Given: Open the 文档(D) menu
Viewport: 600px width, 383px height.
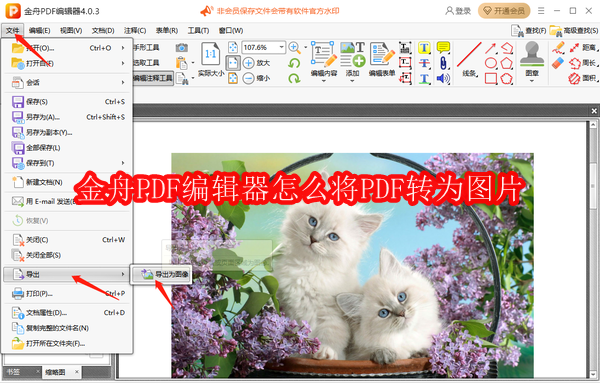Looking at the screenshot, I should [103, 31].
